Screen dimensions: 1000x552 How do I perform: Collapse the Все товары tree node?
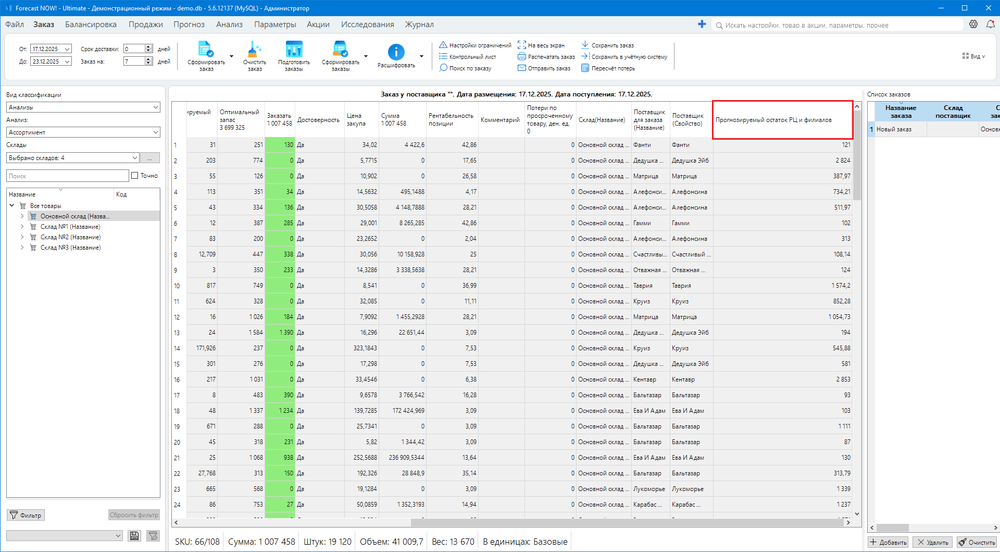coord(11,205)
